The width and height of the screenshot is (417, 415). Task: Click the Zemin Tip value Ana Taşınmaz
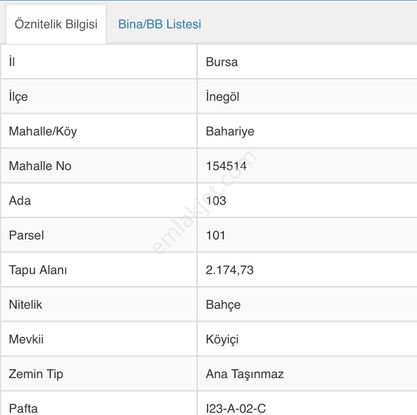(245, 374)
